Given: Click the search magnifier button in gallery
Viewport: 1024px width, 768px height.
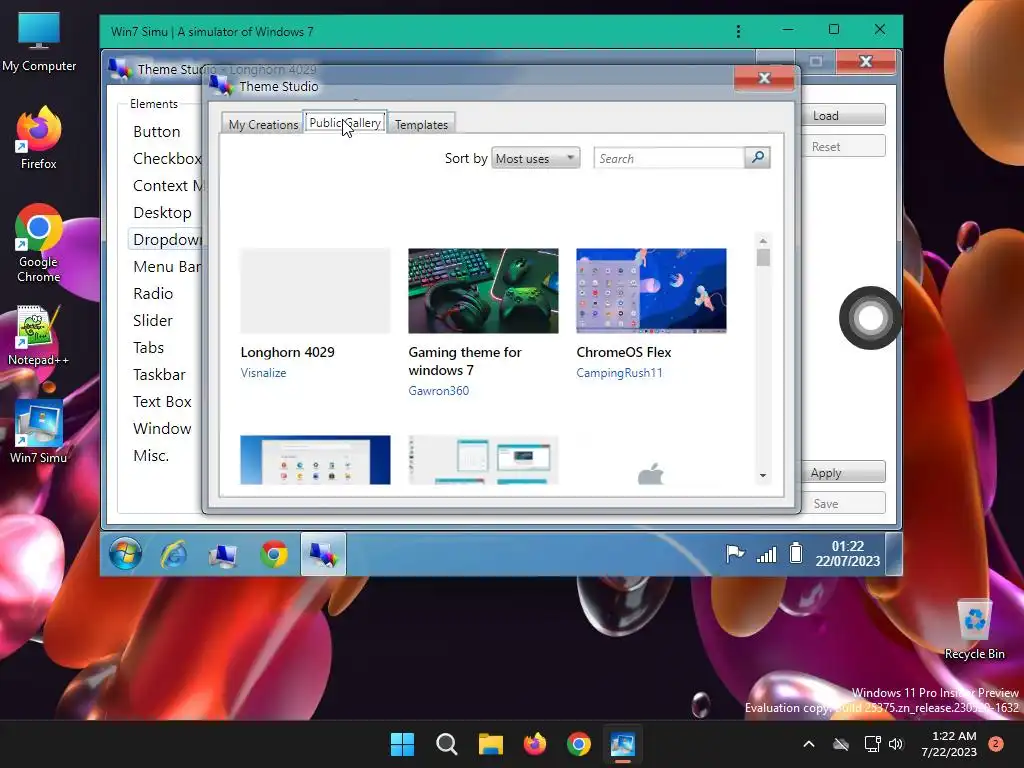Looking at the screenshot, I should point(758,157).
